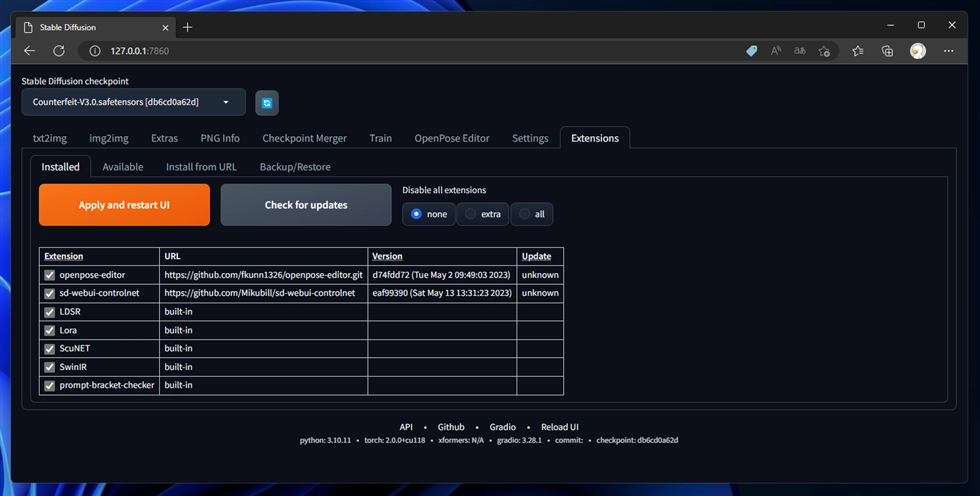The height and width of the screenshot is (496, 980).
Task: Open the API footer link
Action: point(406,427)
